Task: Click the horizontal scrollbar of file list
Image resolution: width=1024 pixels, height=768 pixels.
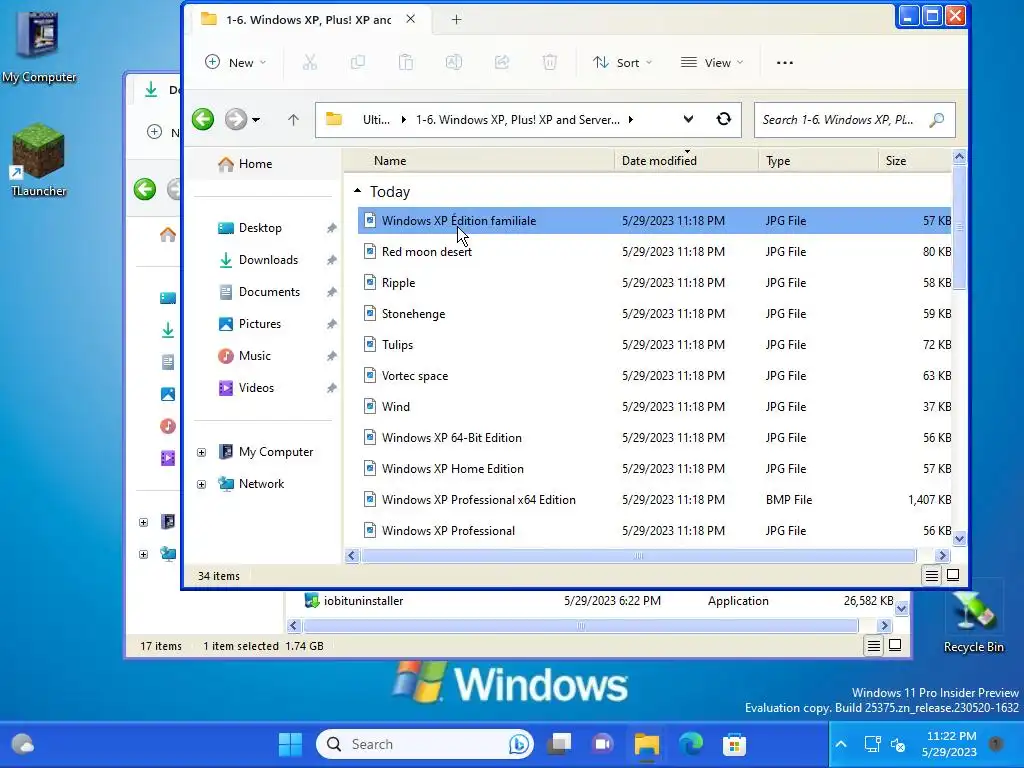Action: [639, 556]
